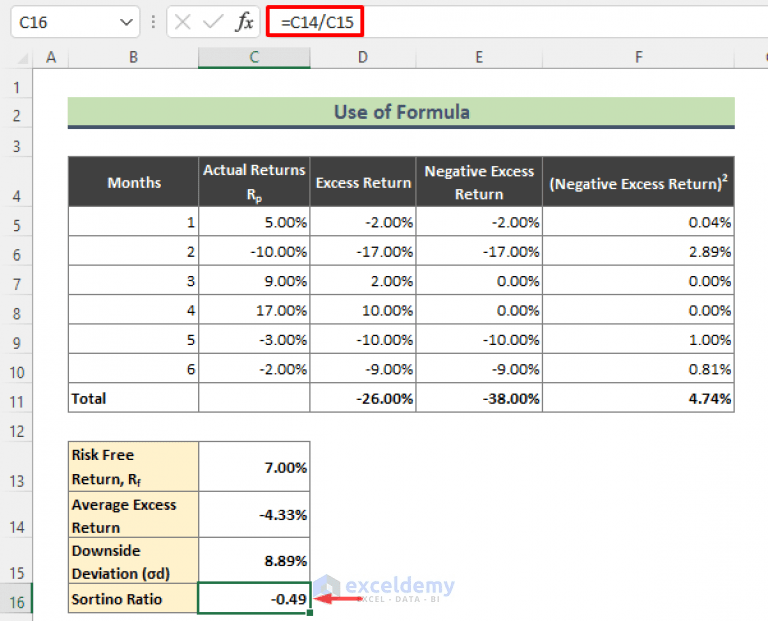Viewport: 768px width, 621px height.
Task: Click the '(Negative Excess Return)²' header cell
Action: (x=639, y=182)
